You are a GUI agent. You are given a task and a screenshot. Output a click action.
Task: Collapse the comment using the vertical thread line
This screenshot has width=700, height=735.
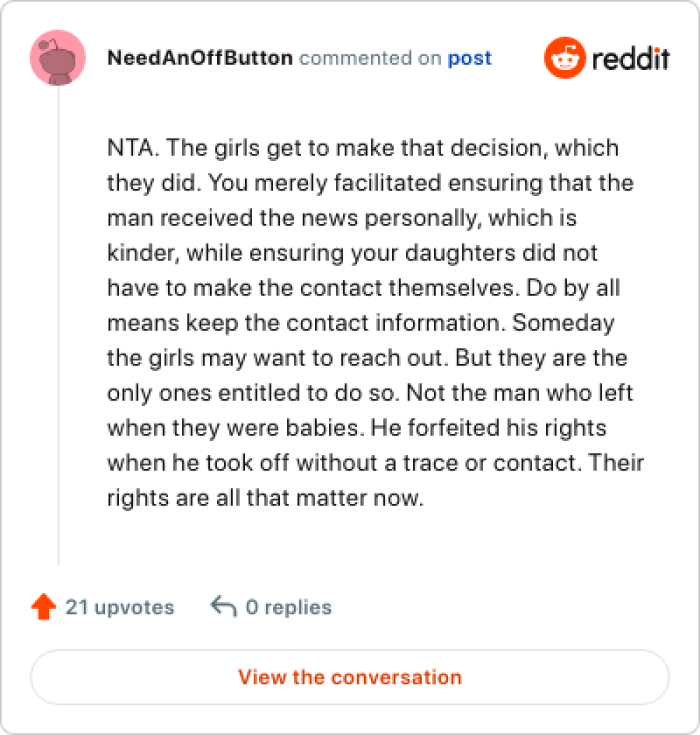[x=58, y=330]
